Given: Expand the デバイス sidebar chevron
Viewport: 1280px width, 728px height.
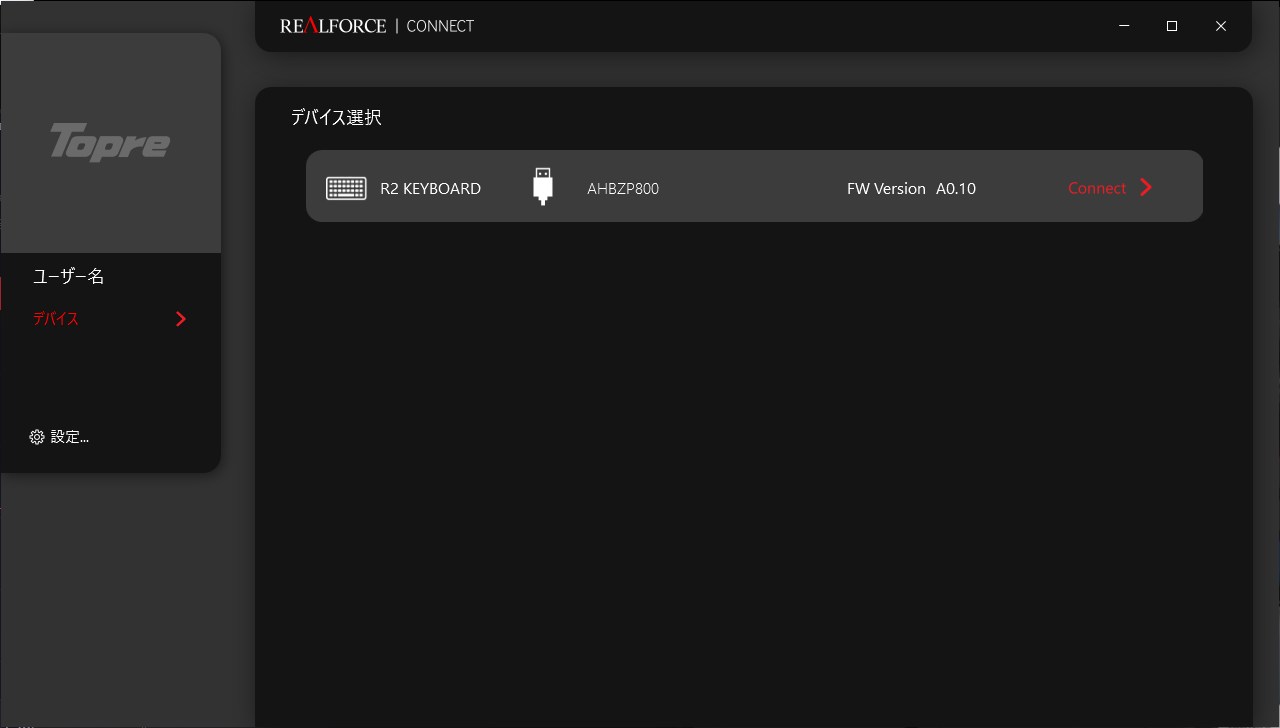Looking at the screenshot, I should coord(181,319).
